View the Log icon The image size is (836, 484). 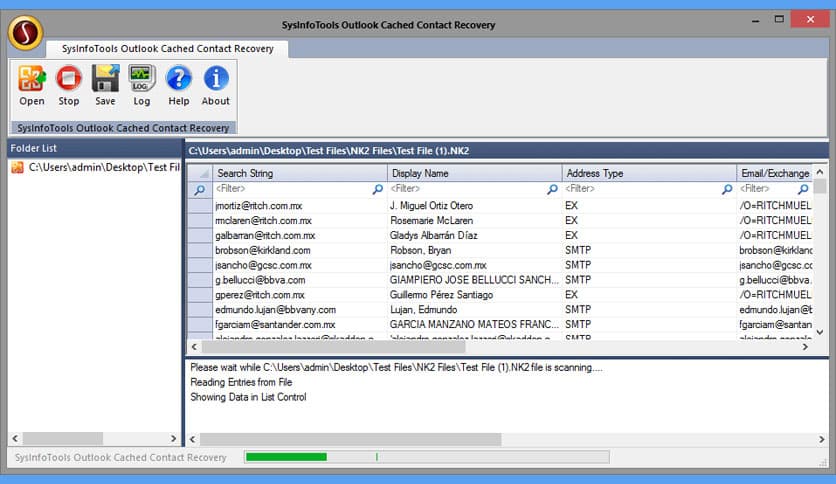[142, 85]
